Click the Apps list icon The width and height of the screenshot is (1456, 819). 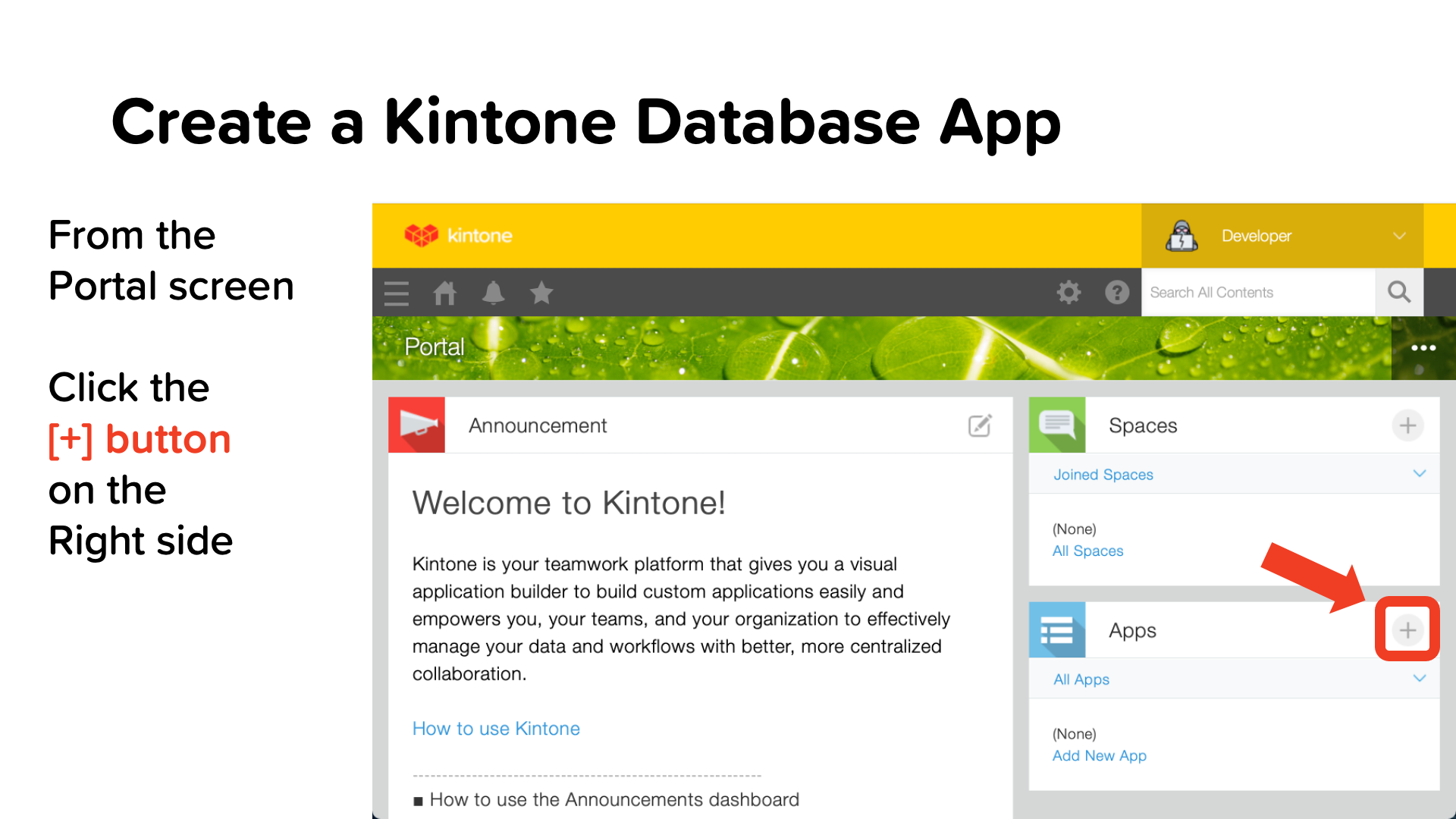(1057, 630)
